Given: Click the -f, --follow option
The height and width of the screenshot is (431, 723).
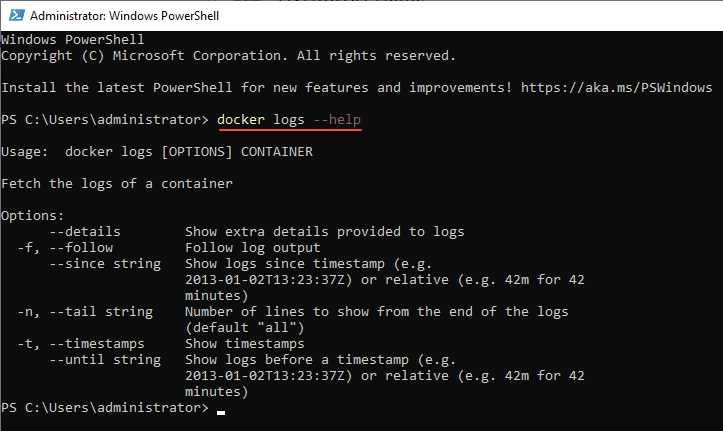Looking at the screenshot, I should pyautogui.click(x=65, y=248).
